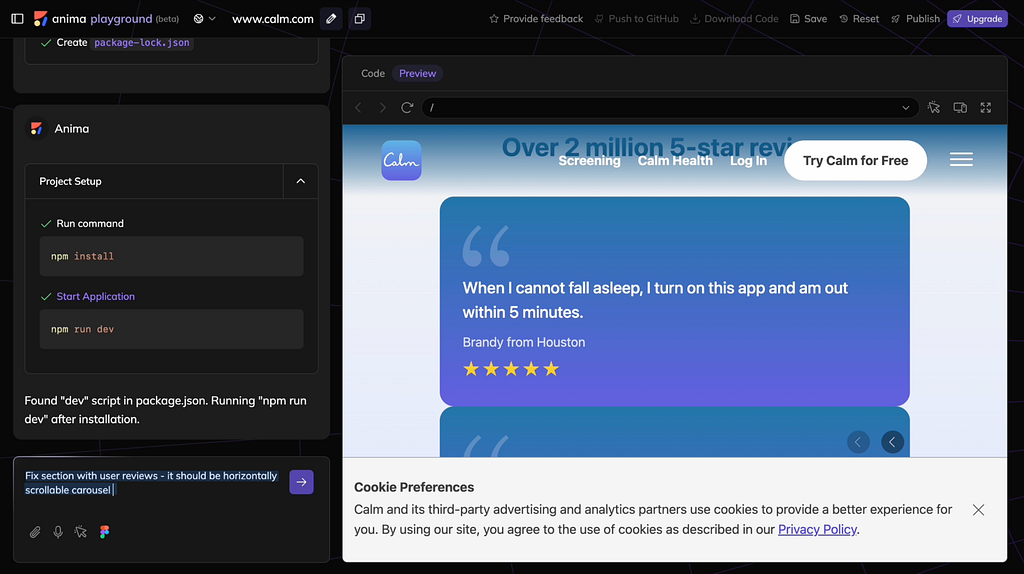This screenshot has width=1024, height=574.
Task: Send the prompt with arrow button
Action: coord(301,482)
